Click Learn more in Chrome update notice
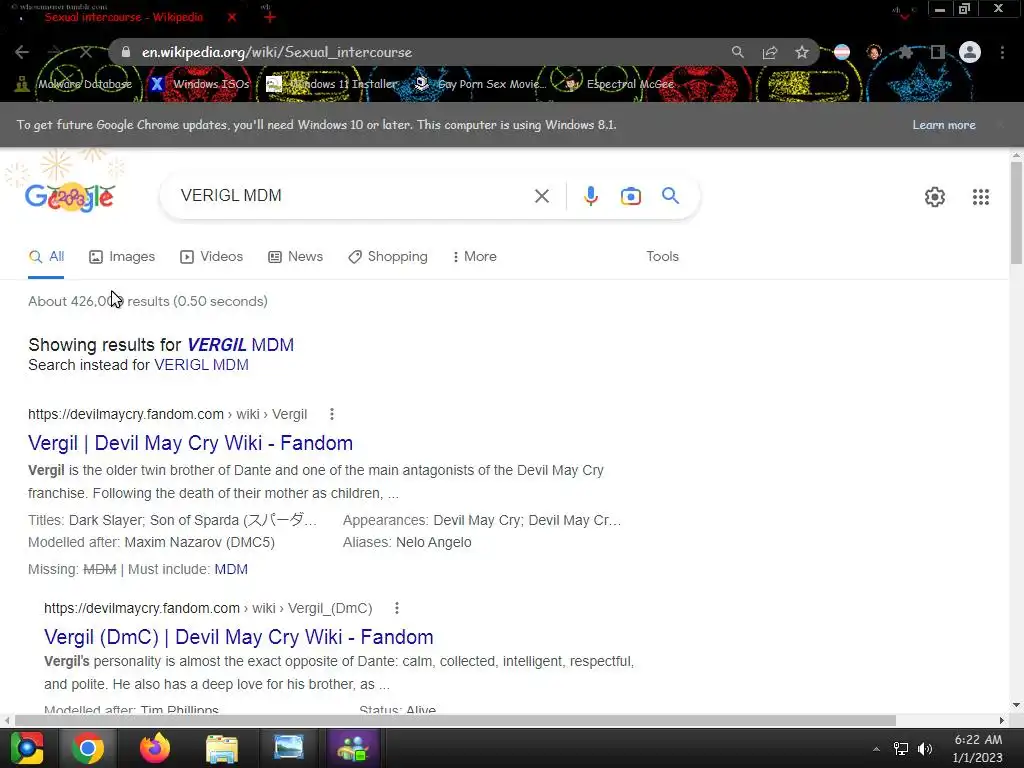Image resolution: width=1024 pixels, height=768 pixels. tap(944, 125)
